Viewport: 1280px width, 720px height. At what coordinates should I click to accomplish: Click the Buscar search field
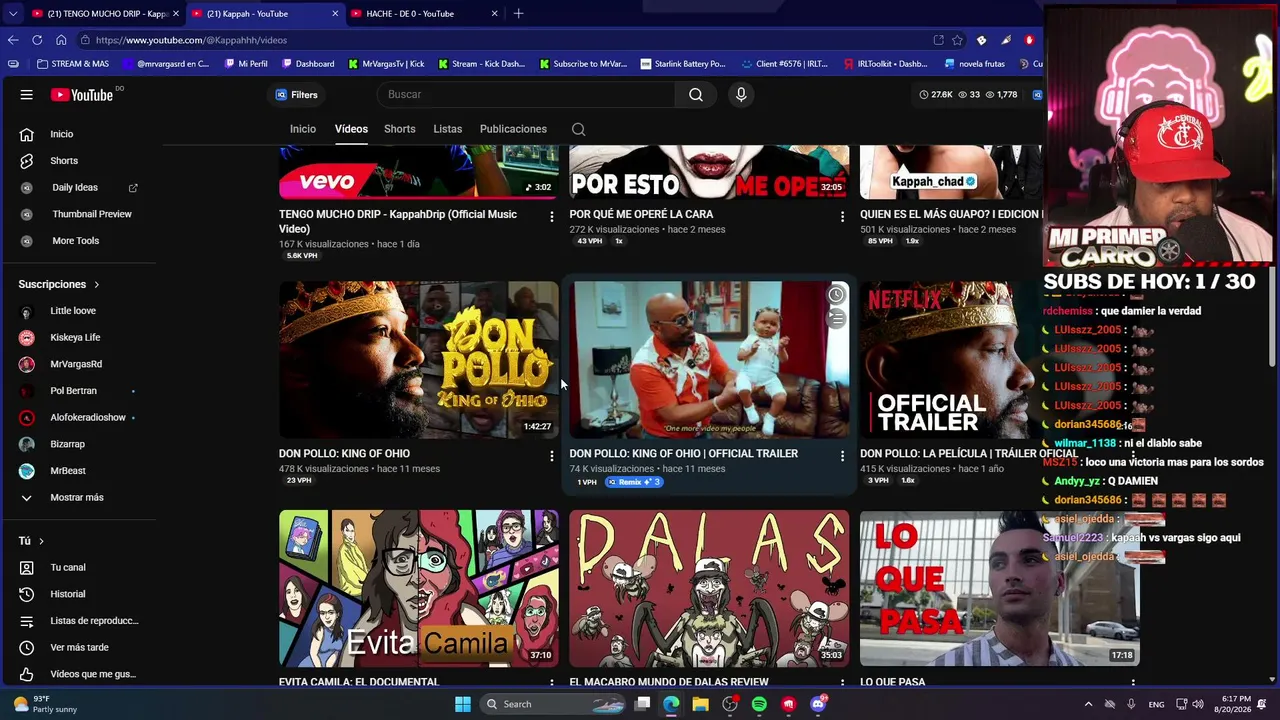point(526,95)
